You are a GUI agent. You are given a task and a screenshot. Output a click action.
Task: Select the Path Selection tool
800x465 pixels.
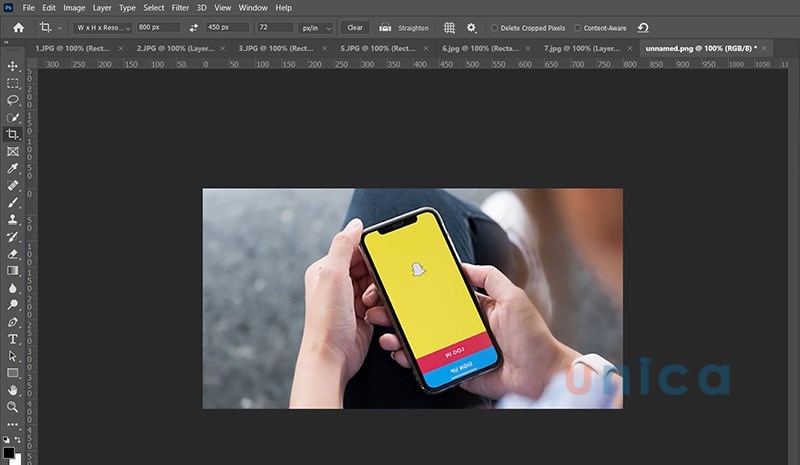click(13, 356)
